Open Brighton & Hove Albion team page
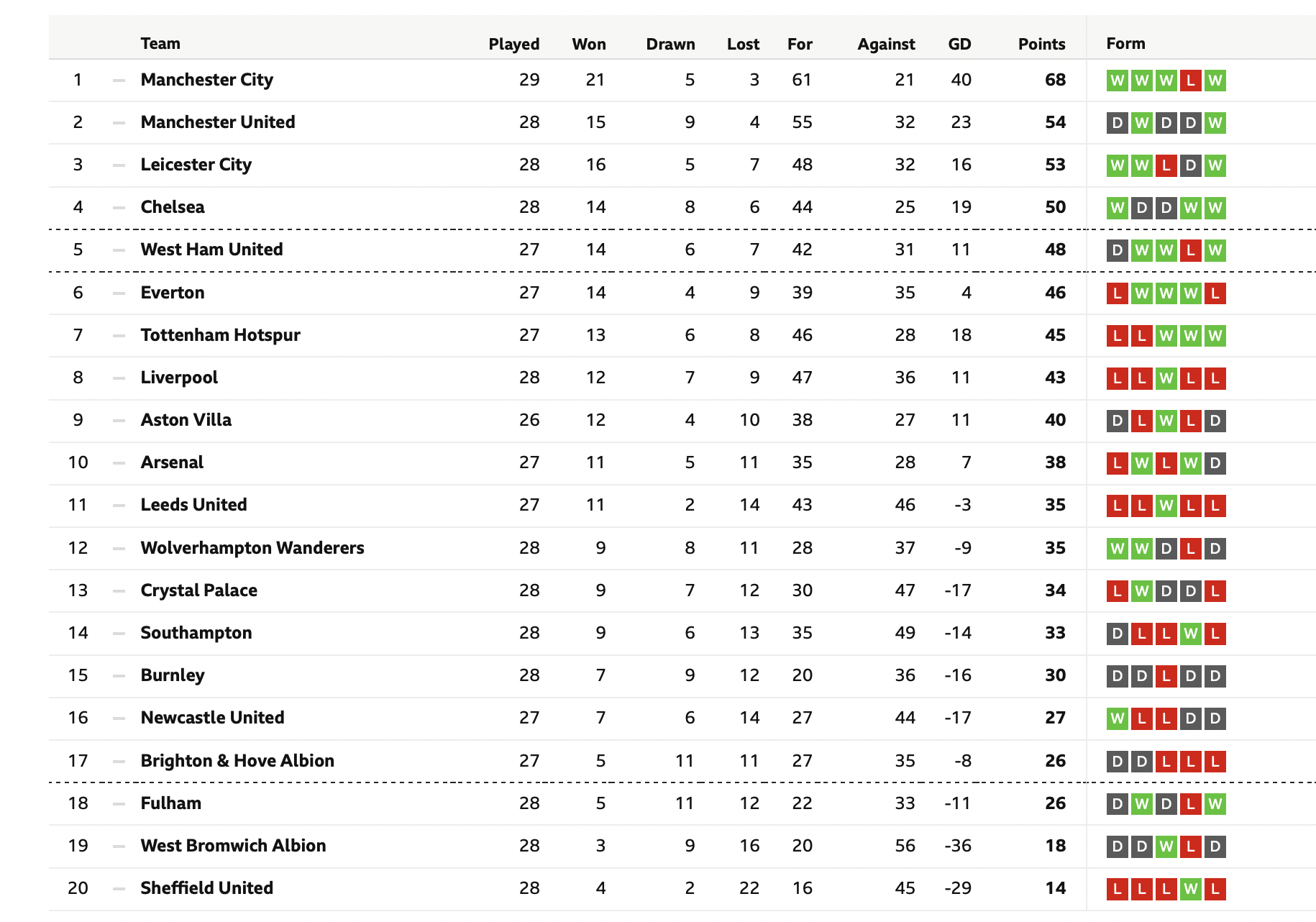The width and height of the screenshot is (1316, 922). click(x=237, y=761)
